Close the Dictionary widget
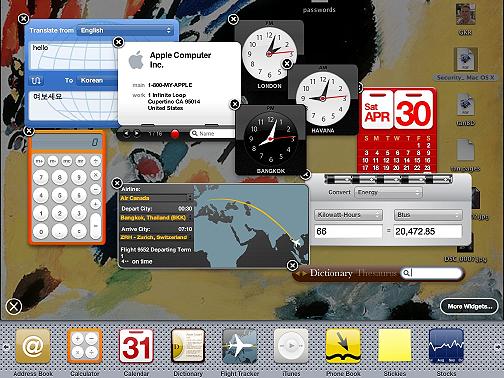Screen dimensions: 504x378 click(292, 265)
